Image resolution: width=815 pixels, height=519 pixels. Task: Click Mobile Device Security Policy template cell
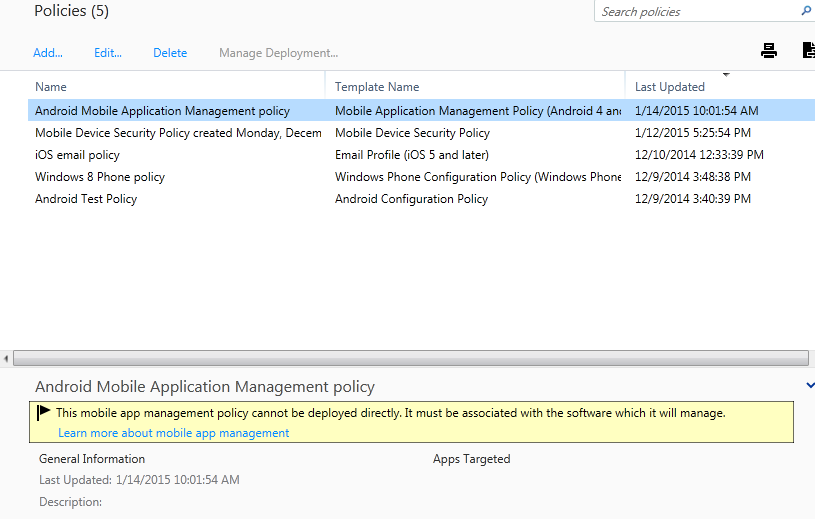[412, 133]
